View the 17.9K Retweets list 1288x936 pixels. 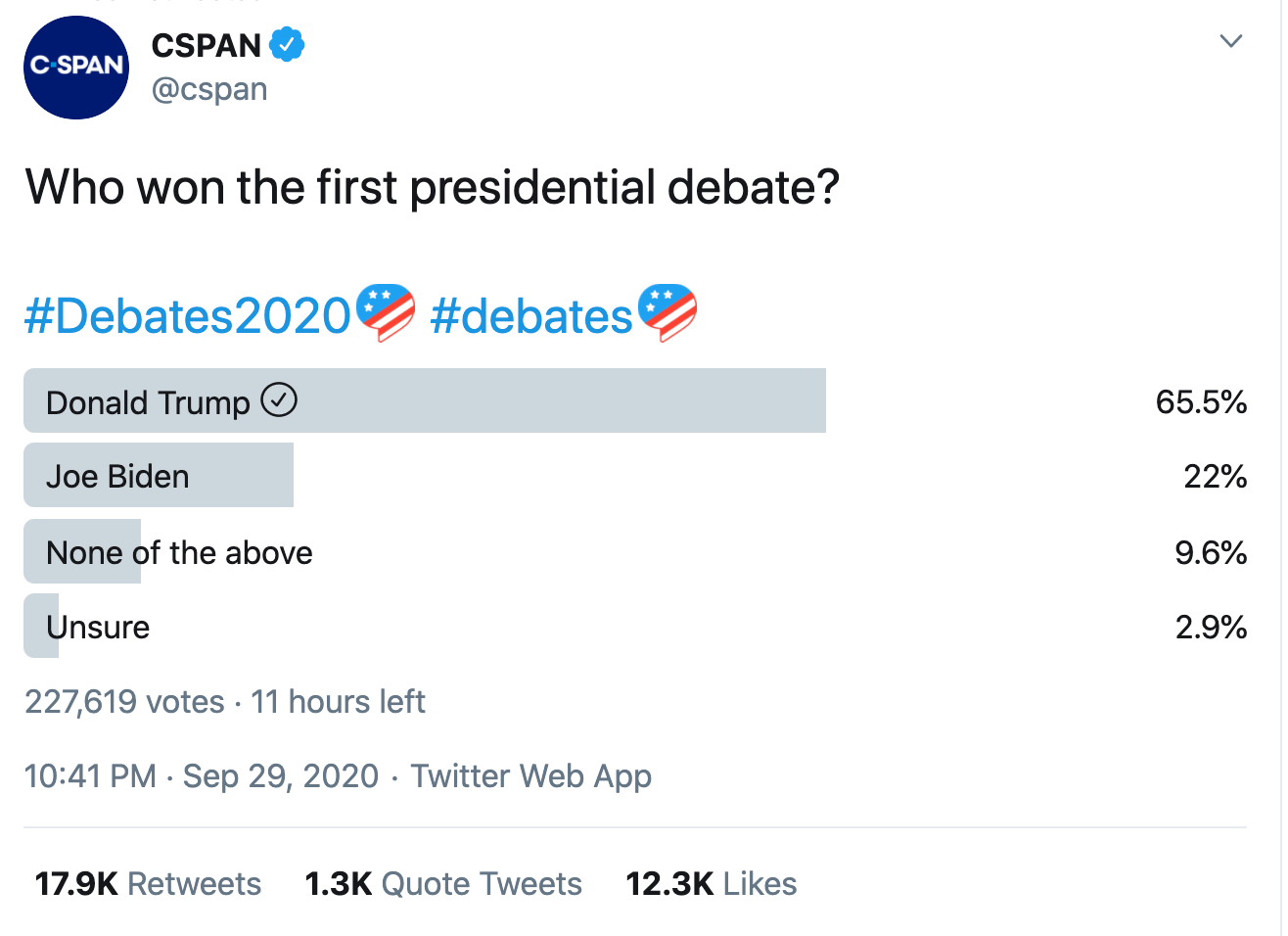[x=148, y=883]
